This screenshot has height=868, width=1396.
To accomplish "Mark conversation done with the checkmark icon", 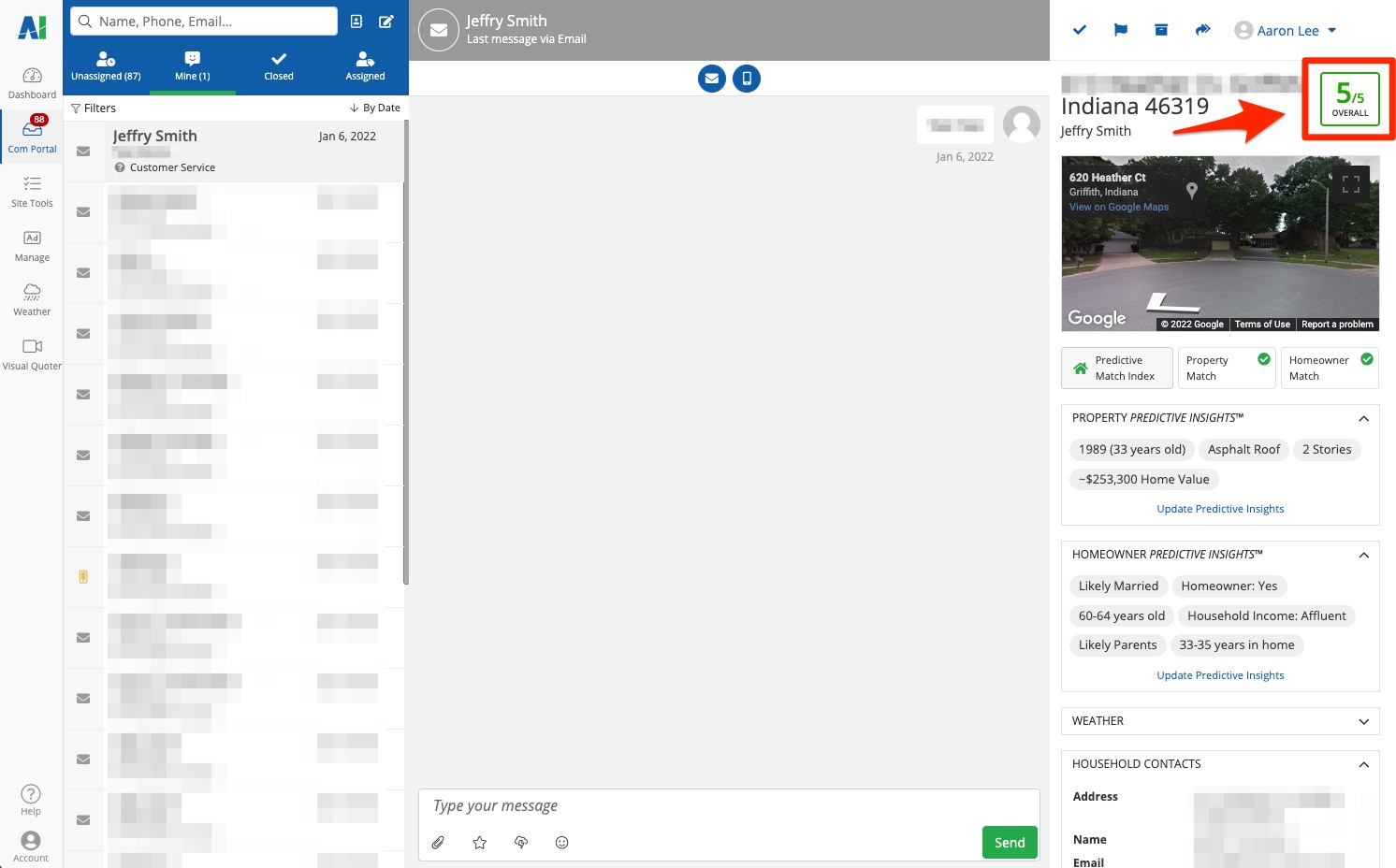I will [x=1079, y=30].
